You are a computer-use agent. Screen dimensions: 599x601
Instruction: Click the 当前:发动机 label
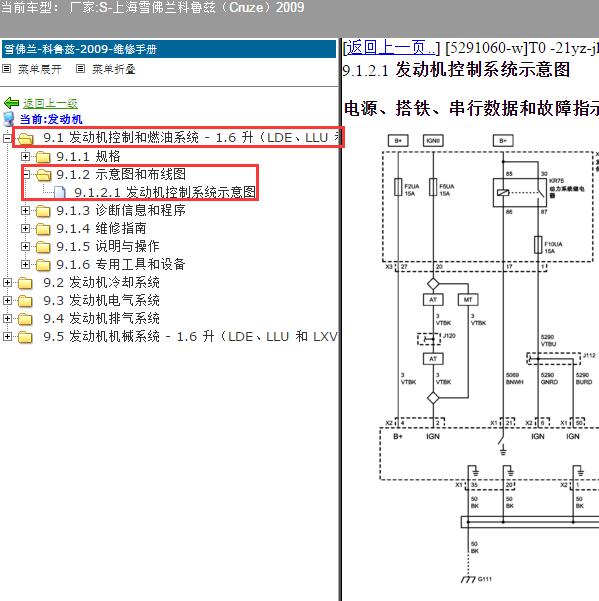tap(51, 119)
